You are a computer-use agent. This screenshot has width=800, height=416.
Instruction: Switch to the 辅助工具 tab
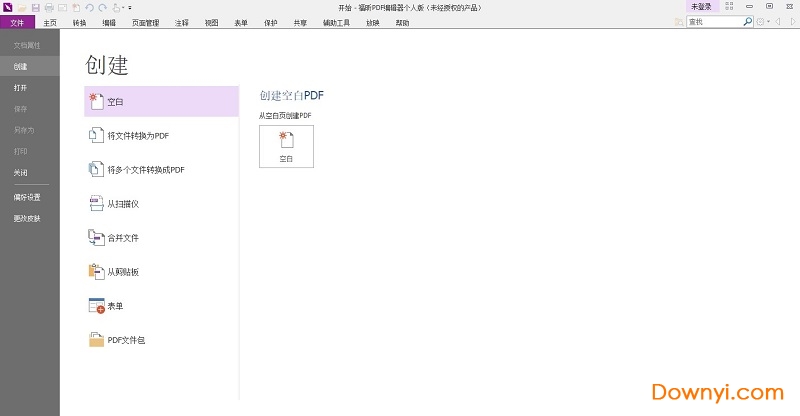[x=336, y=22]
